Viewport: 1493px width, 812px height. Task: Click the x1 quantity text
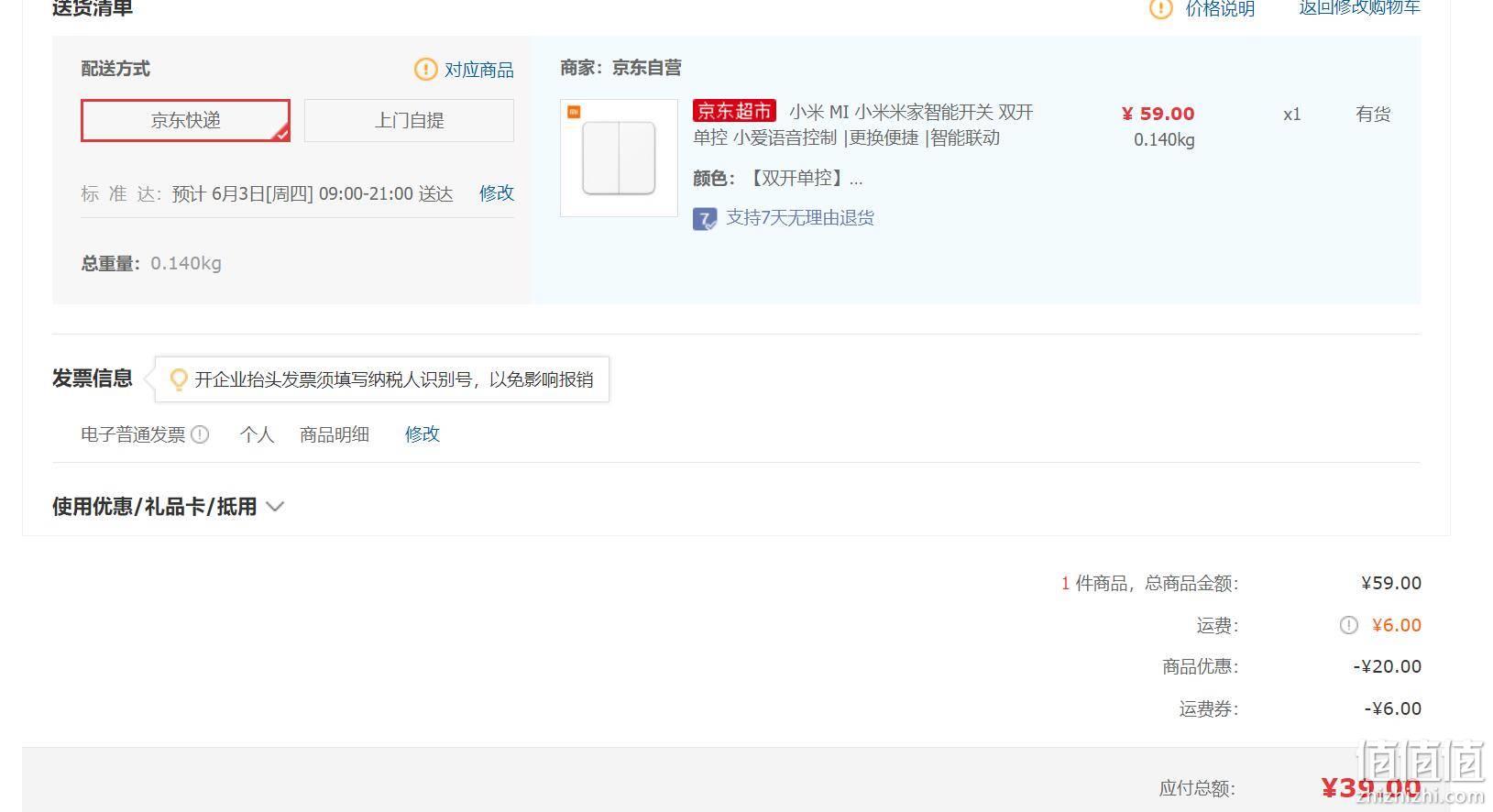click(x=1292, y=115)
